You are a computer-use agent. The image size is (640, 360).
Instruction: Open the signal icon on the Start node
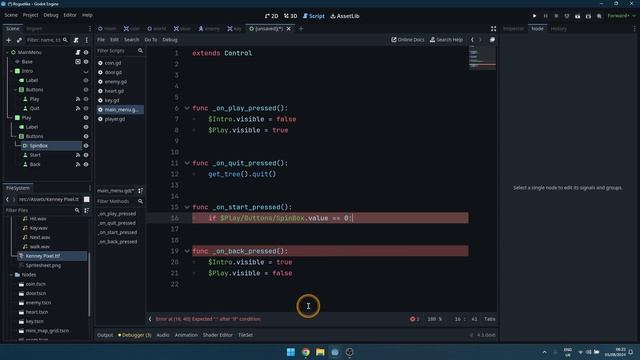pos(78,155)
